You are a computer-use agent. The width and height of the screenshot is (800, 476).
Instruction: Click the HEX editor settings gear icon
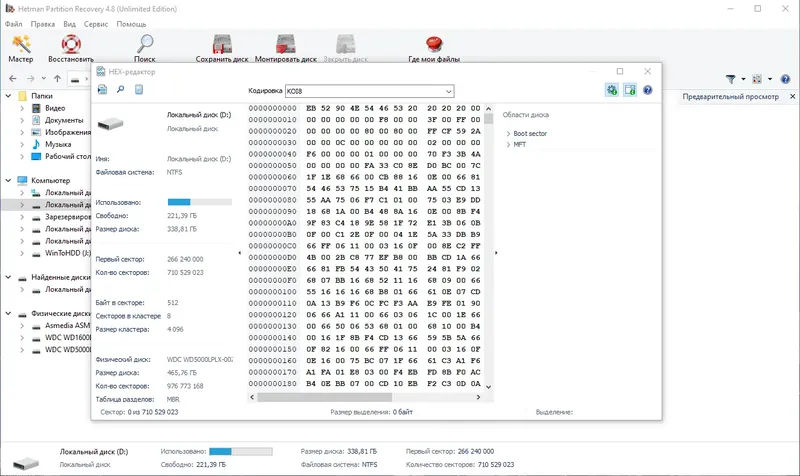pos(611,90)
